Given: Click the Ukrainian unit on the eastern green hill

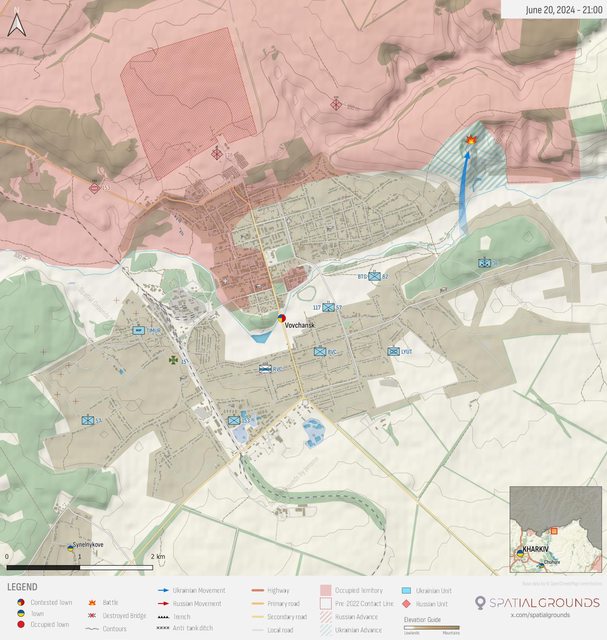Looking at the screenshot, I should coord(484,263).
